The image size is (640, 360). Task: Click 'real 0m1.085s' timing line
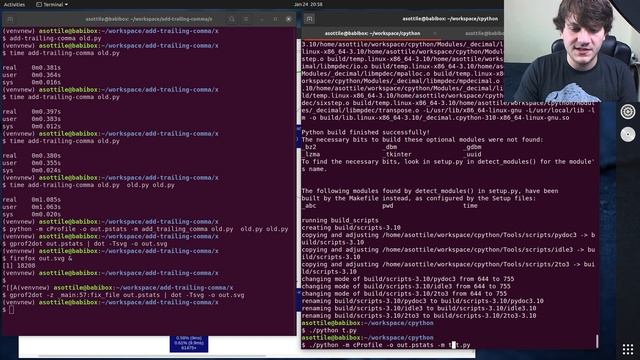tap(31, 200)
